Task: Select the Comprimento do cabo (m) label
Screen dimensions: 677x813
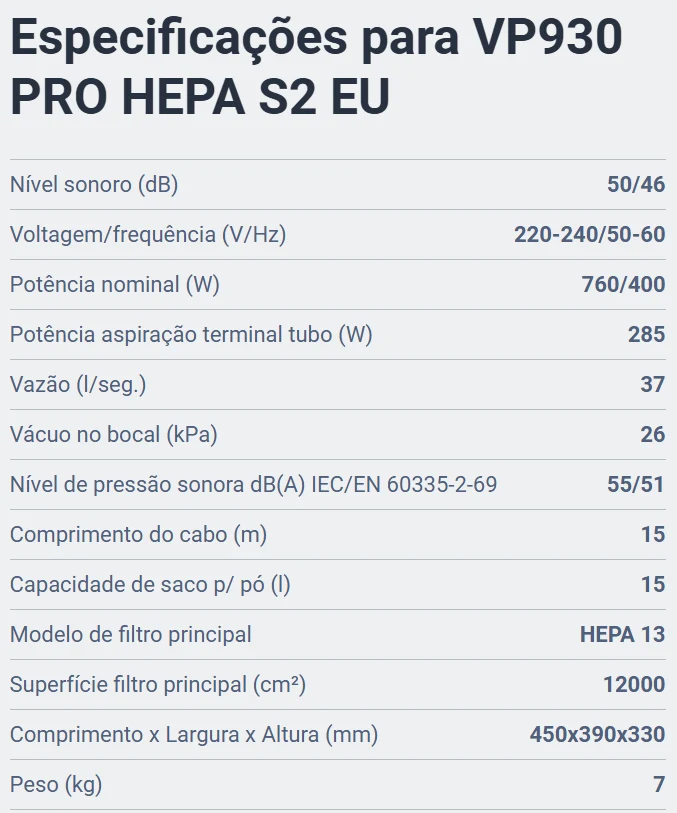Action: (x=138, y=535)
